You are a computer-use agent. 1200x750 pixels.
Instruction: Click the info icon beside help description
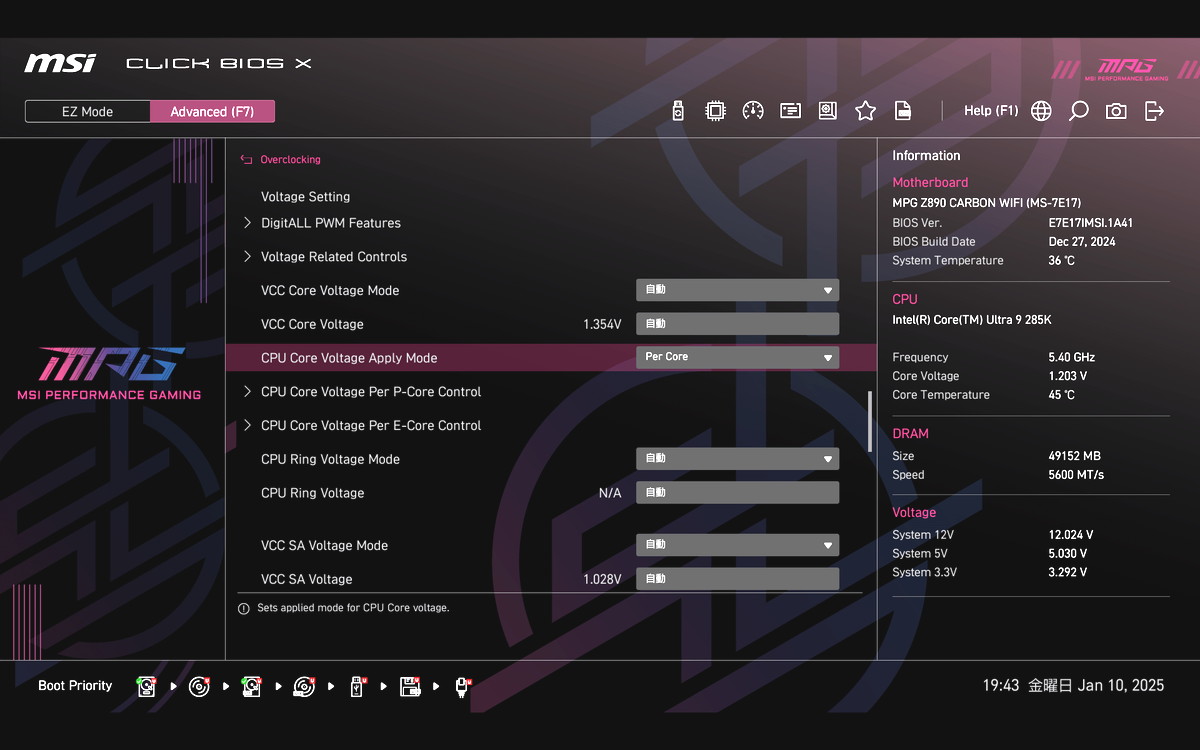point(243,608)
